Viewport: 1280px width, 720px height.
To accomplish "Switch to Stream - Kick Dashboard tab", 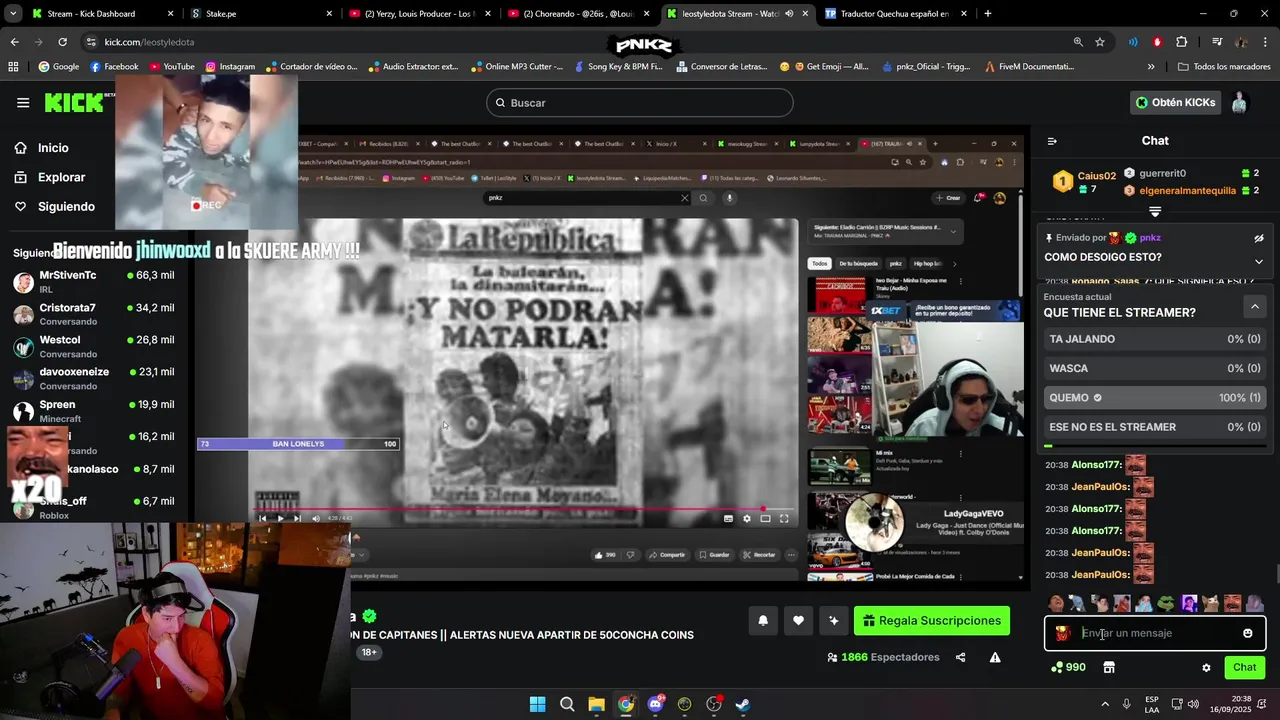I will [100, 14].
